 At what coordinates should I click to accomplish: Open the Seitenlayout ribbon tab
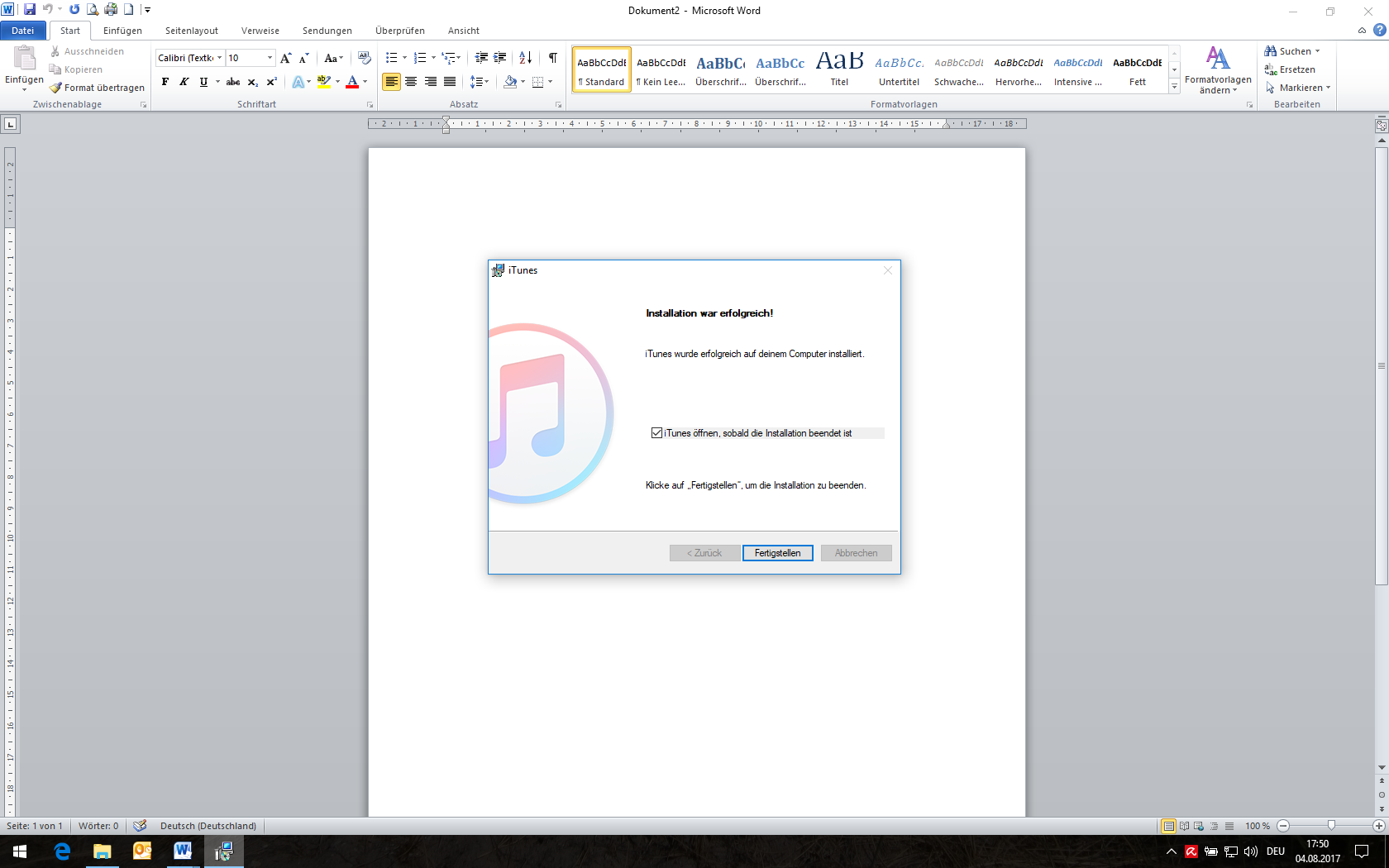tap(192, 31)
